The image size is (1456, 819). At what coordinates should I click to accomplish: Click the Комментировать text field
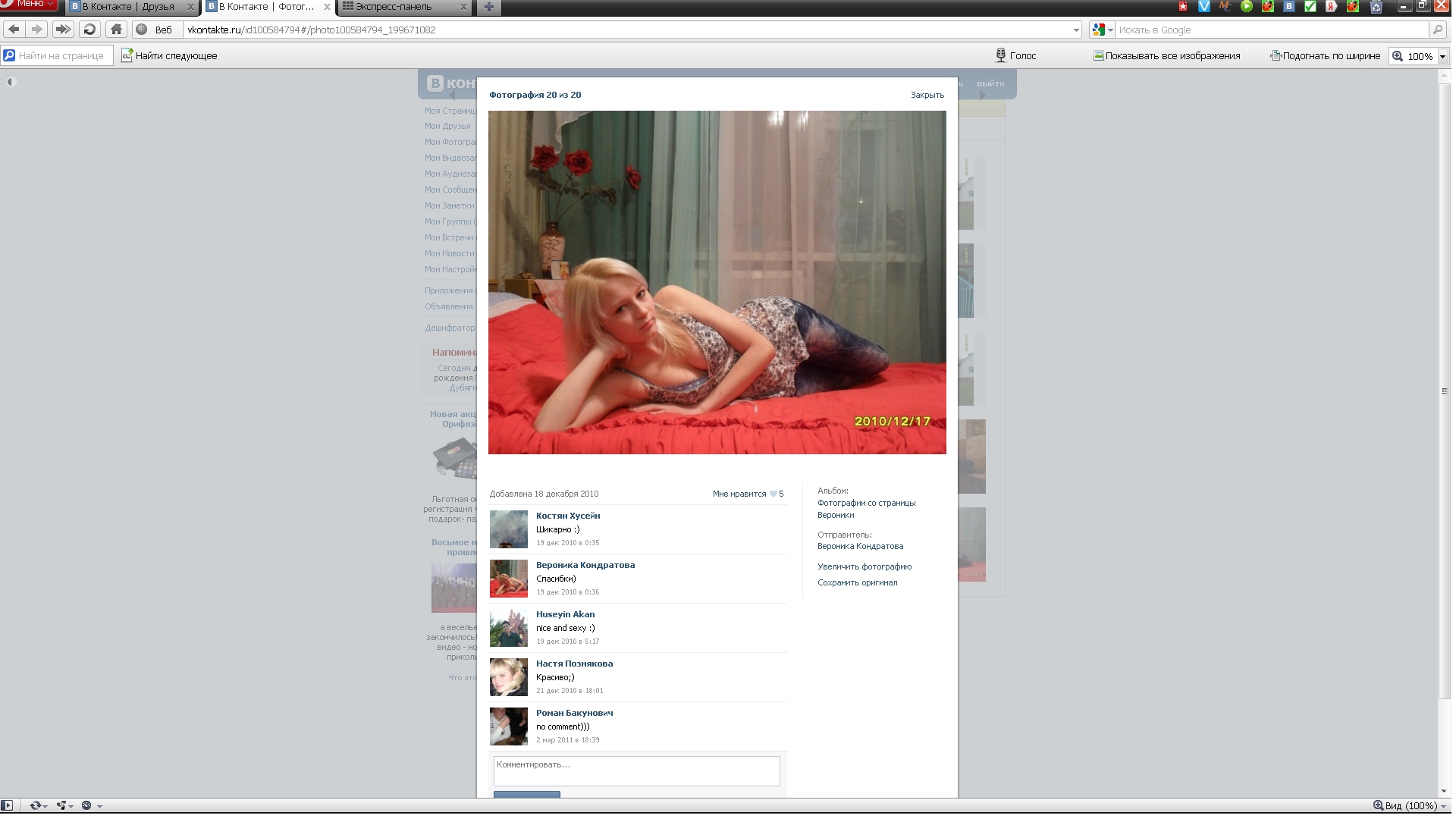pyautogui.click(x=636, y=770)
